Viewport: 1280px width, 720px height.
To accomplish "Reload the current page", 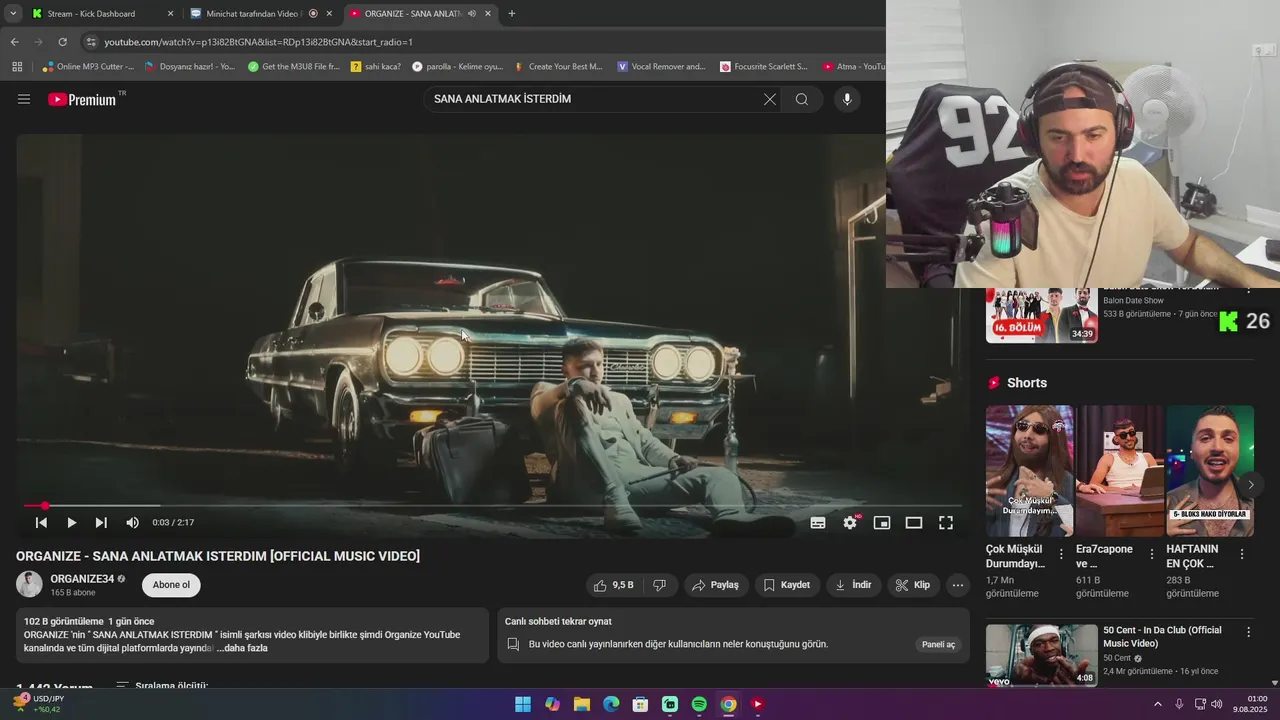I will tap(62, 42).
